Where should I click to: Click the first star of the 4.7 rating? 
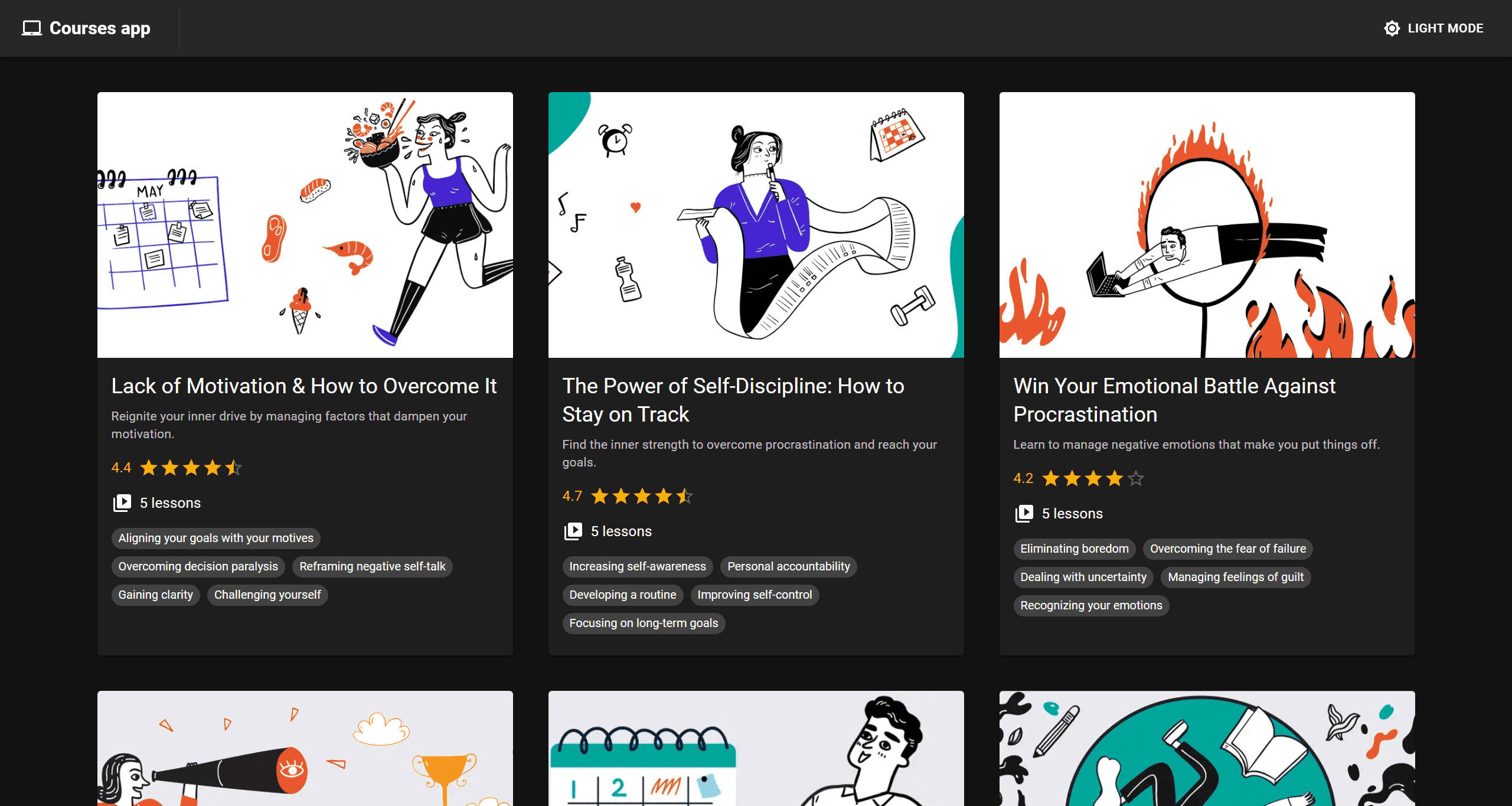(x=599, y=496)
